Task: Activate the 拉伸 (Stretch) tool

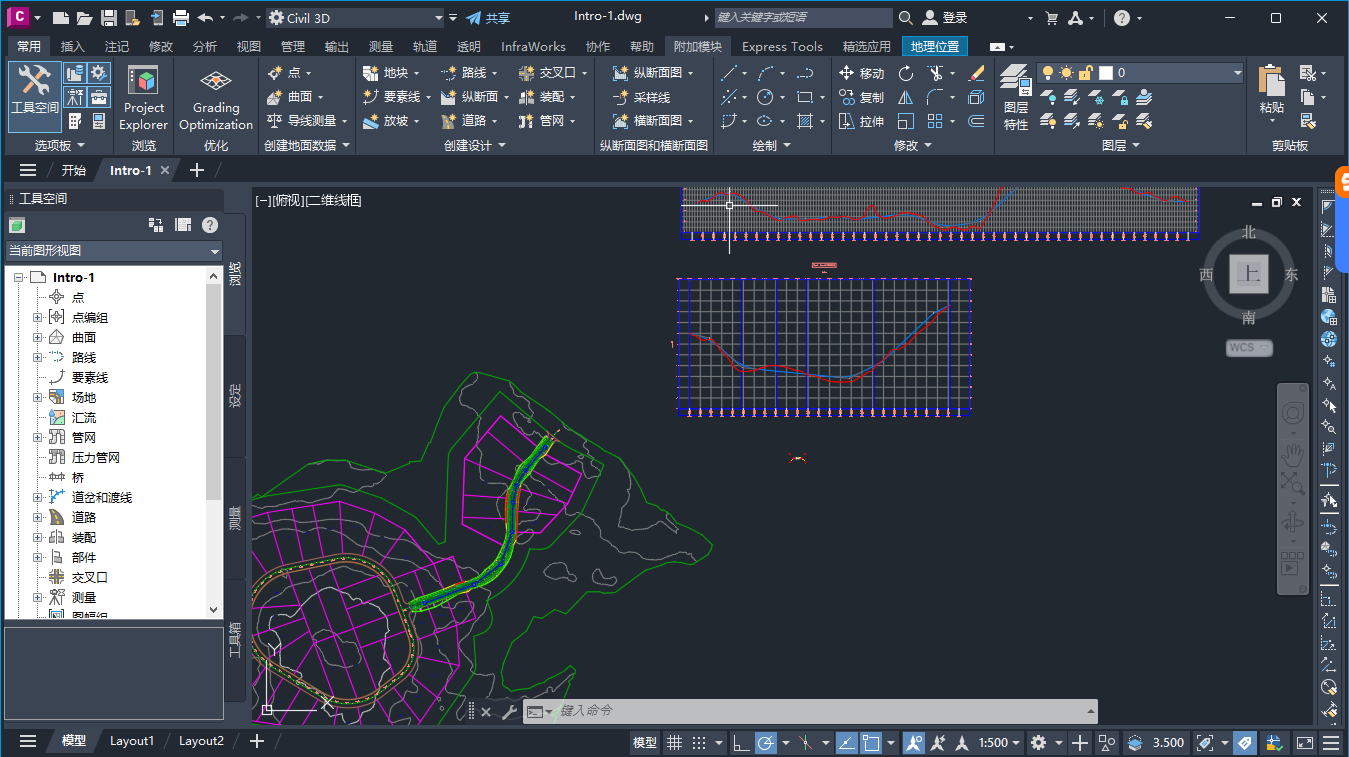Action: [x=862, y=120]
